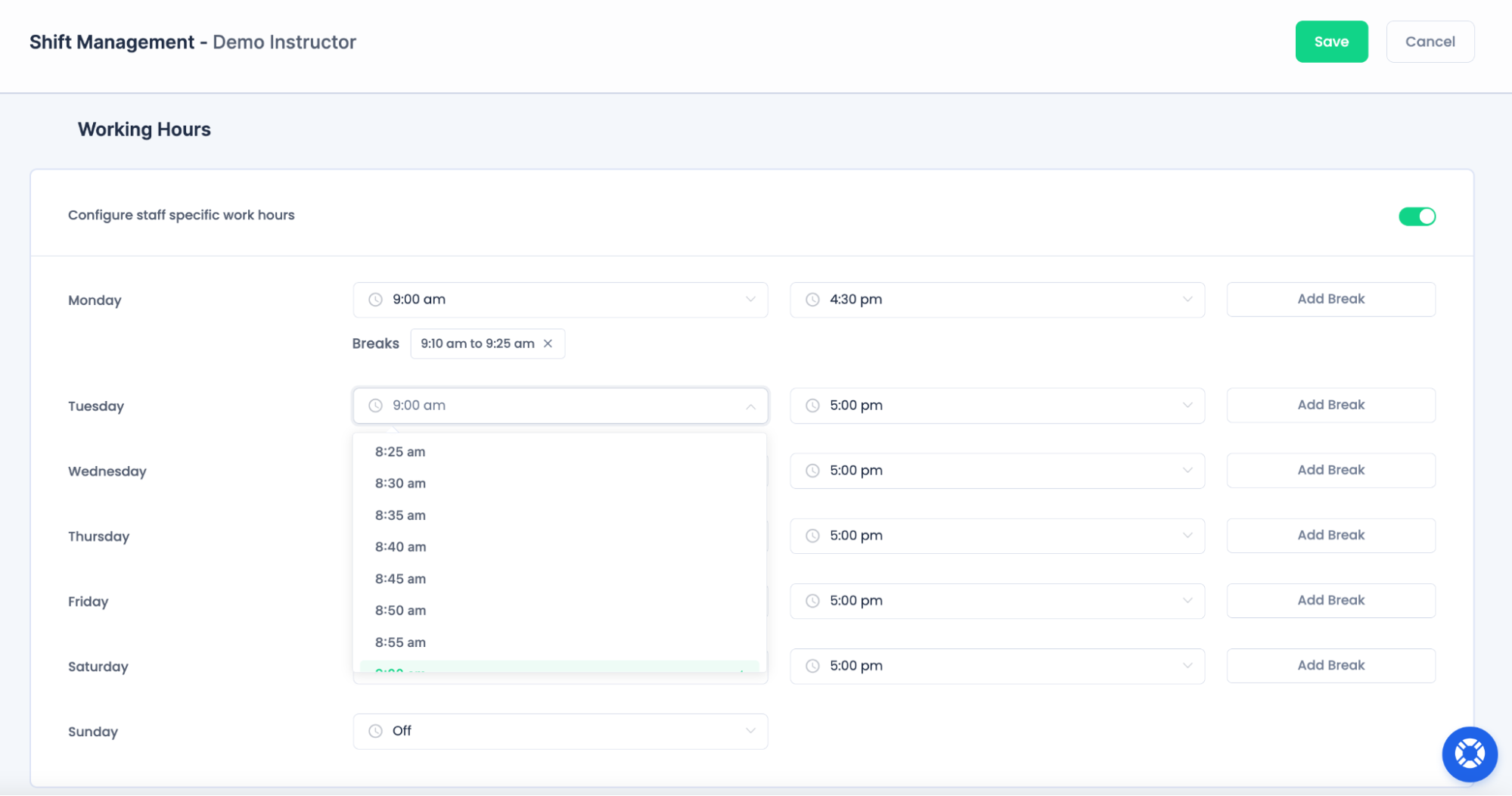Open Wednesday end time dropdown
1512x796 pixels.
click(x=996, y=471)
